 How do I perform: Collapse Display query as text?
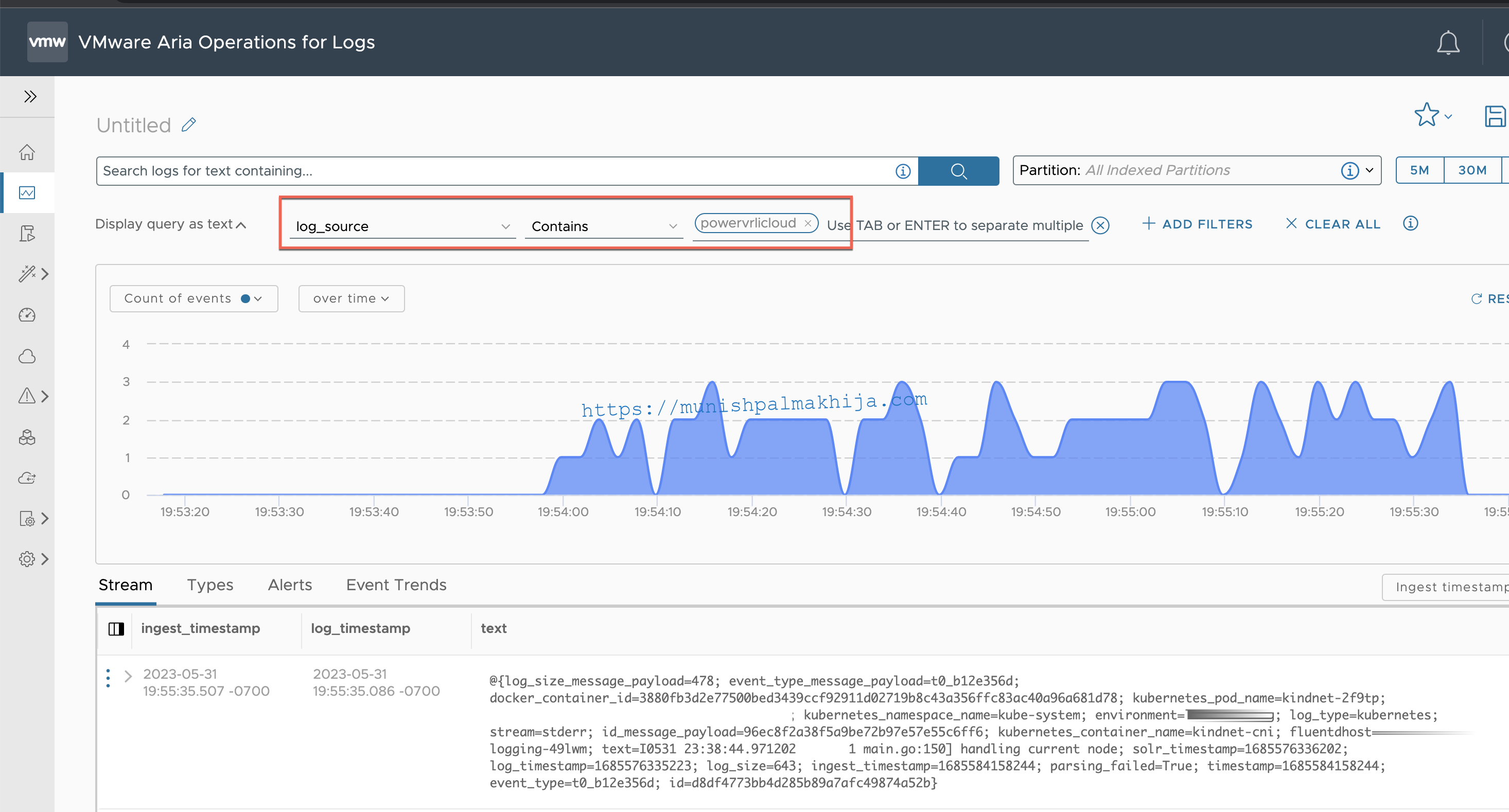170,224
